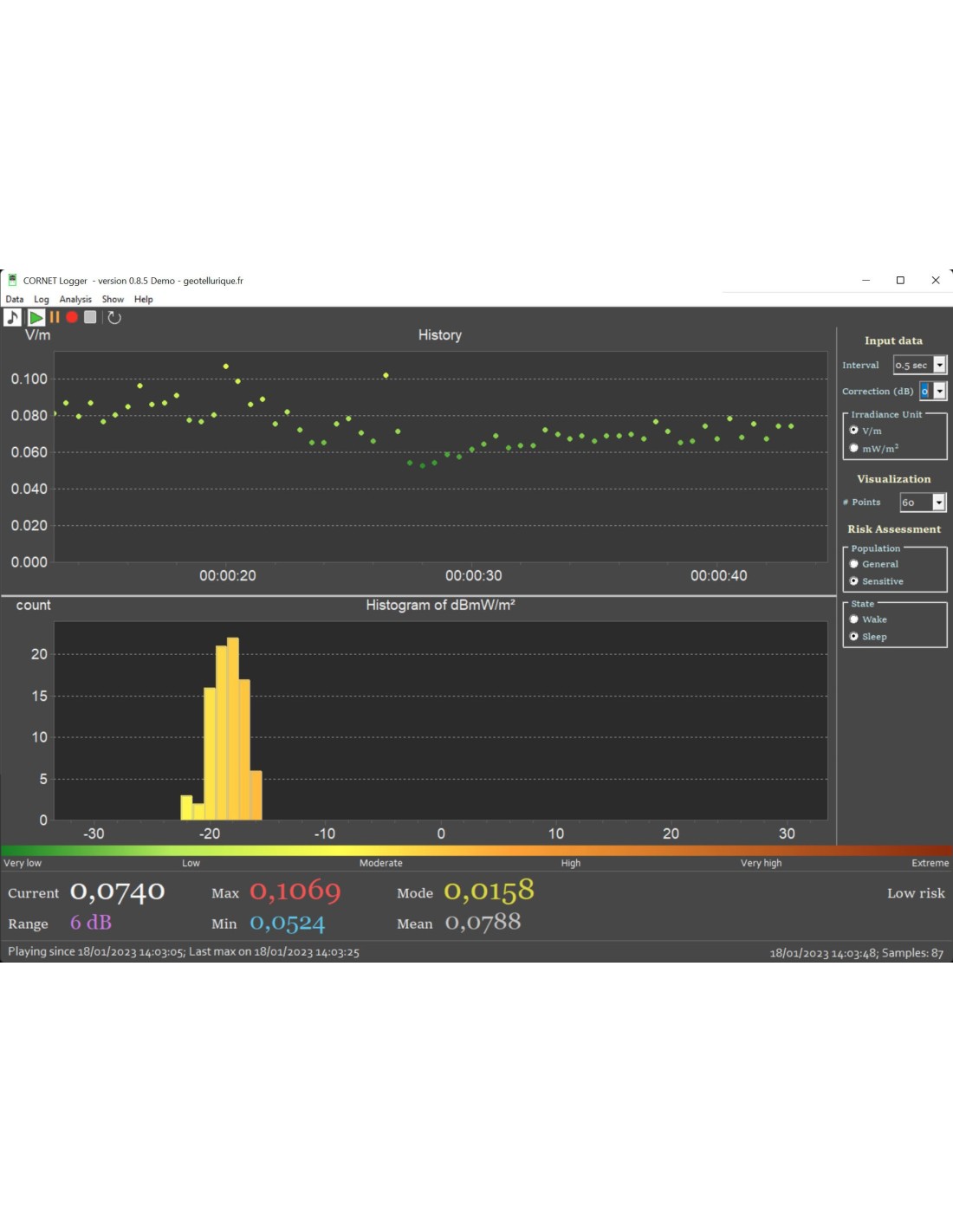Click the Correction dB value field
This screenshot has width=953, height=1232.
tap(925, 392)
